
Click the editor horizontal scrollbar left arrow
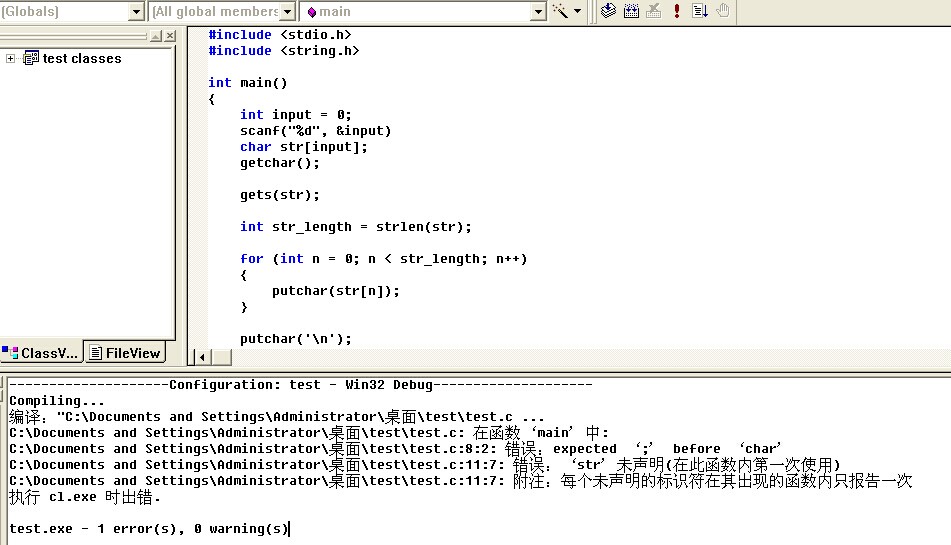coord(202,357)
